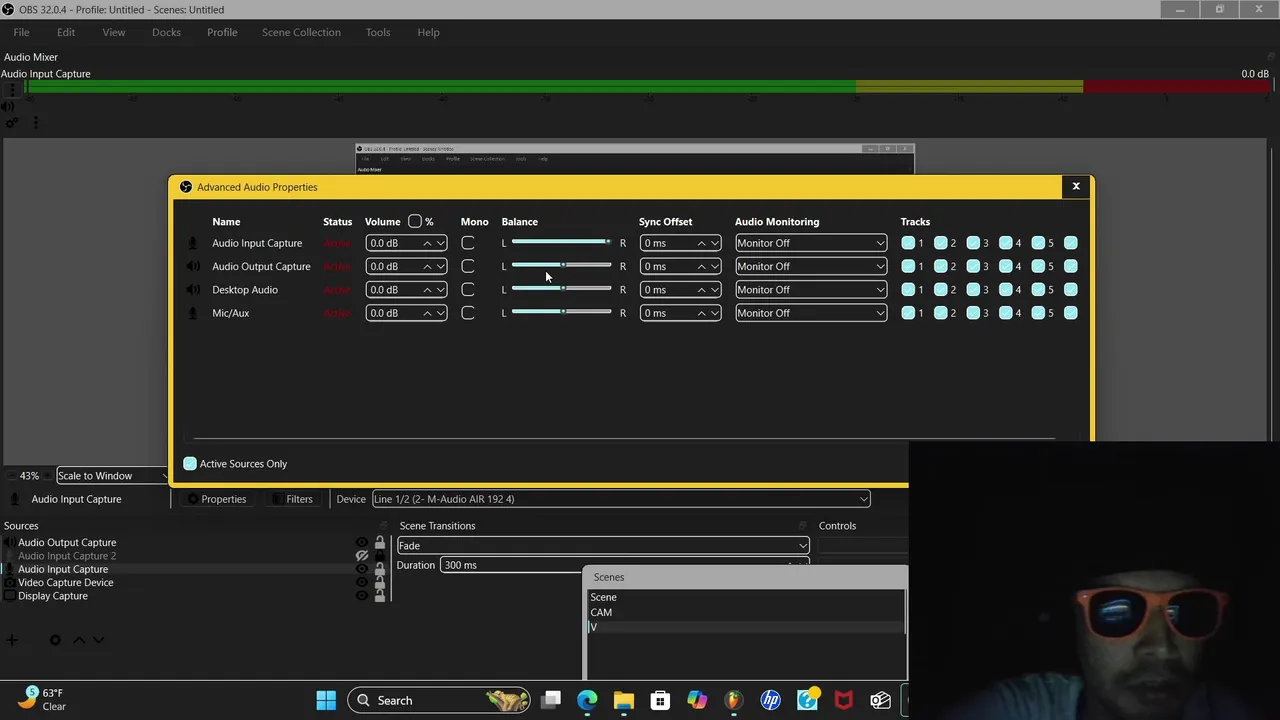Click the Filters button

click(292, 499)
